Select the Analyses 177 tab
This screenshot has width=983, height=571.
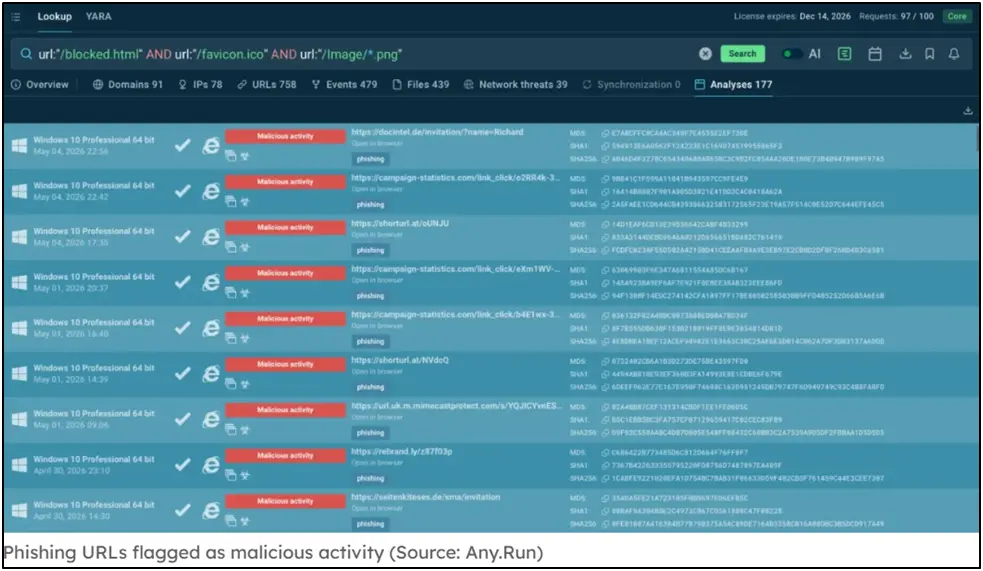coord(734,85)
